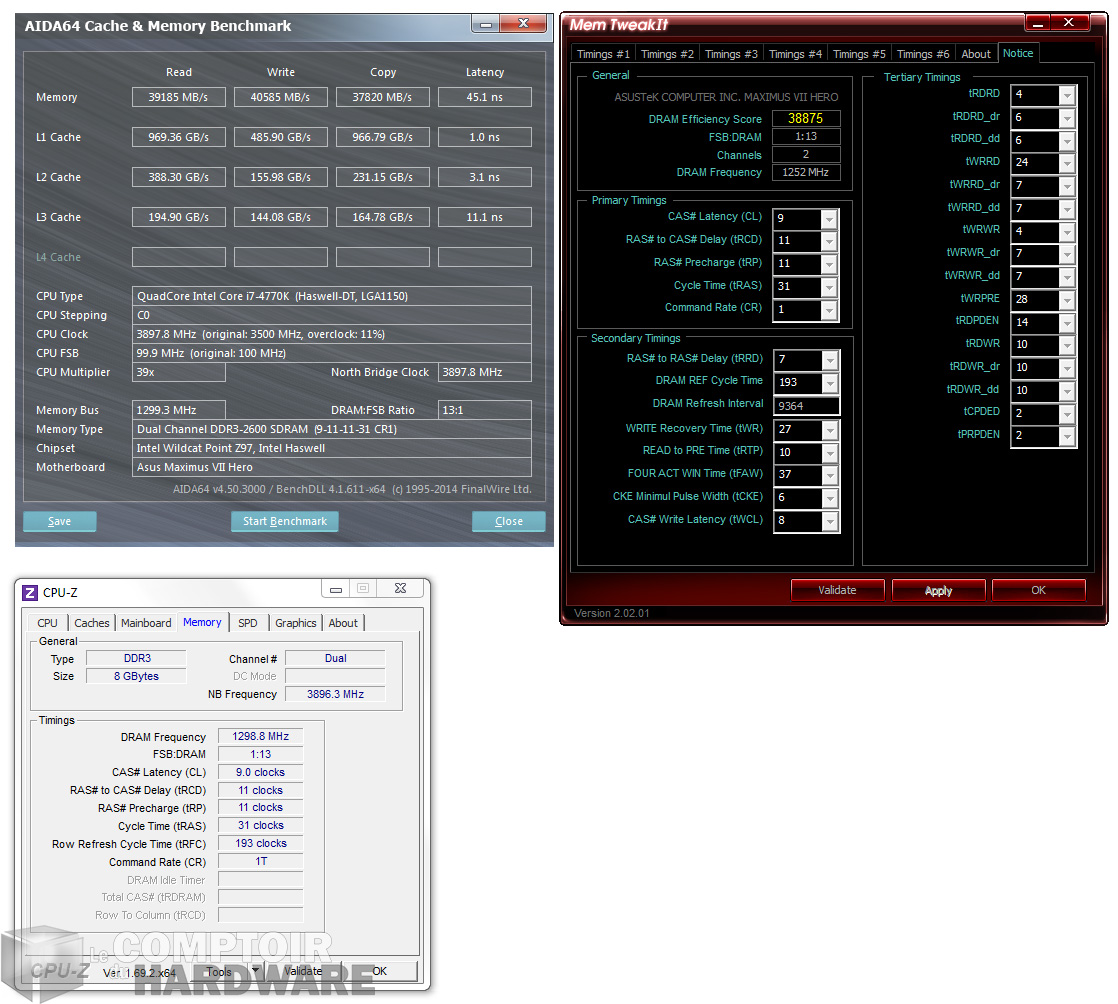1118x1004 pixels.
Task: Click the Close button in AIDA64
Action: pos(509,521)
